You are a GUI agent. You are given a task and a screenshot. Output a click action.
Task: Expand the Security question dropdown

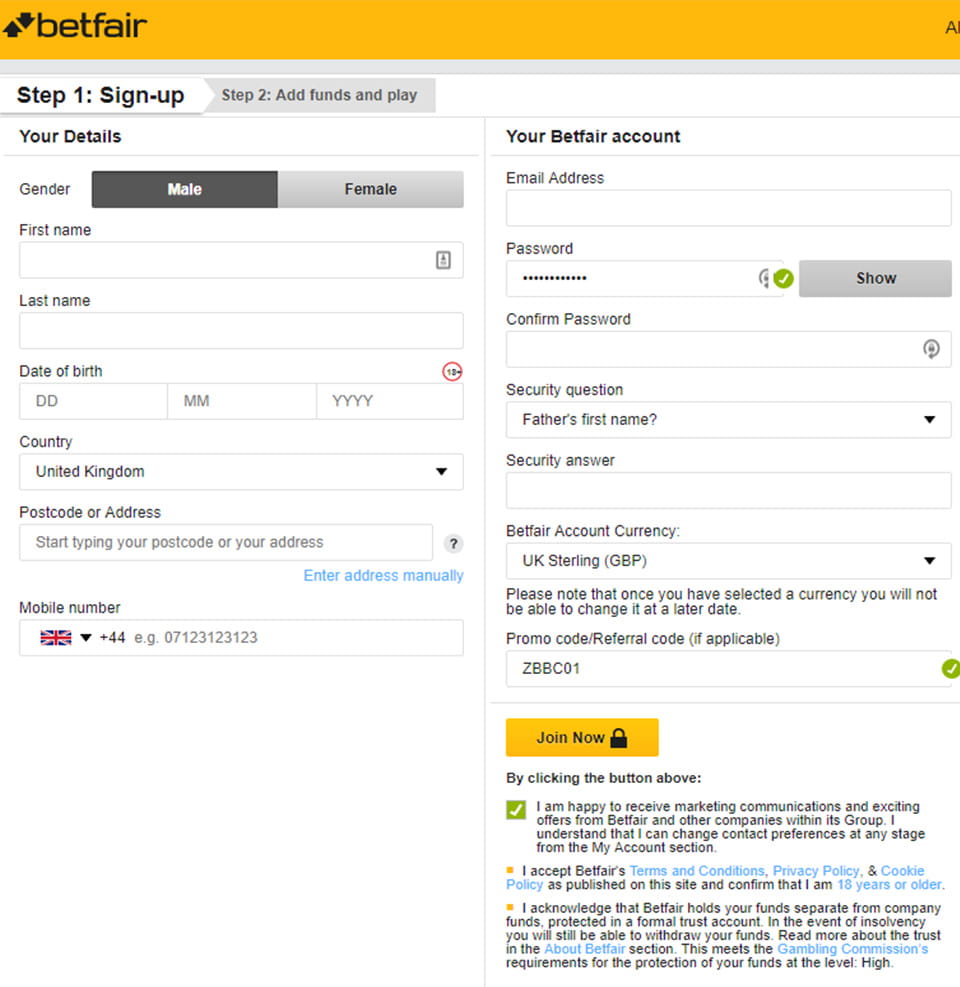click(x=728, y=420)
